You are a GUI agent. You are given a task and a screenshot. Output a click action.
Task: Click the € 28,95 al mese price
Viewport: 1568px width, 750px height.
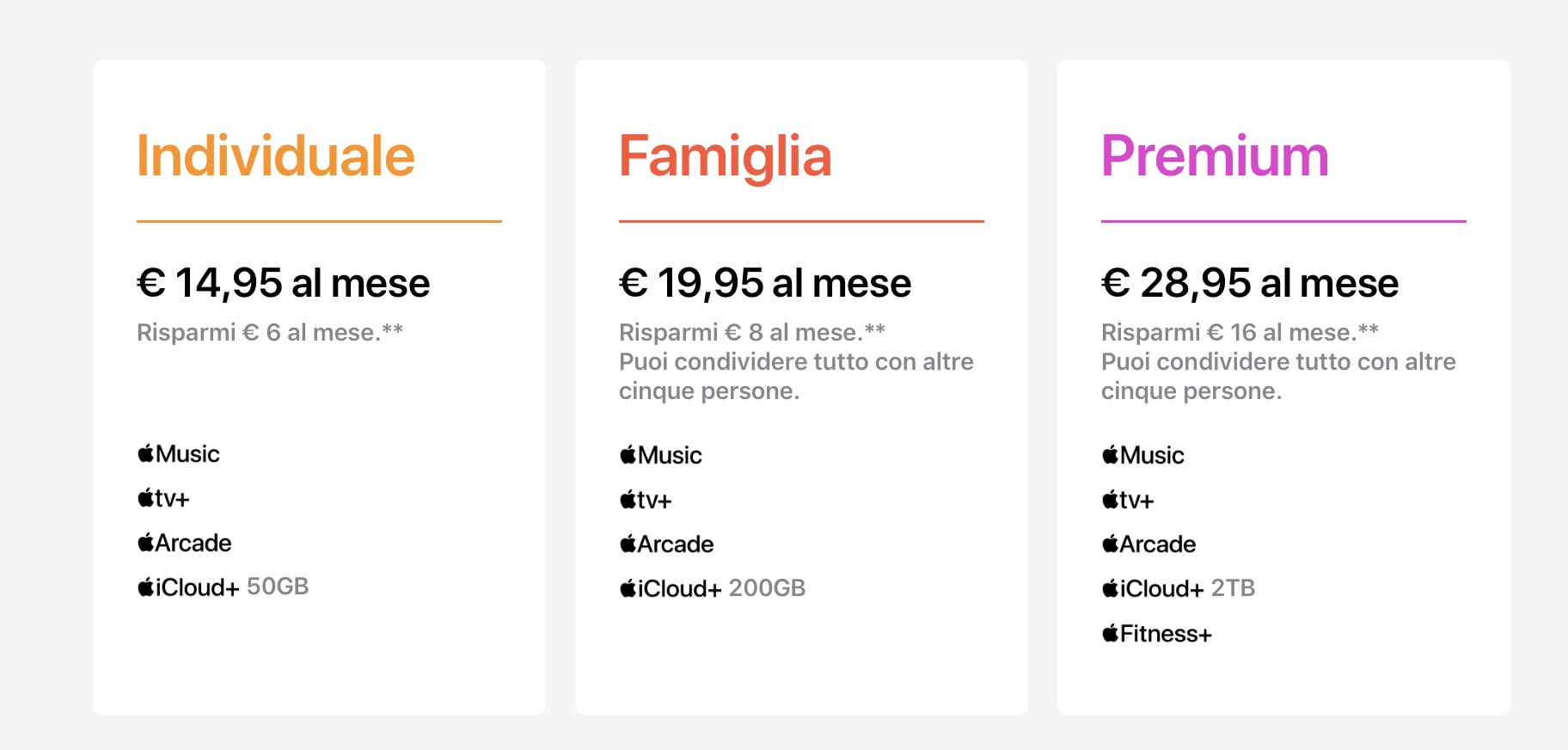(1250, 283)
